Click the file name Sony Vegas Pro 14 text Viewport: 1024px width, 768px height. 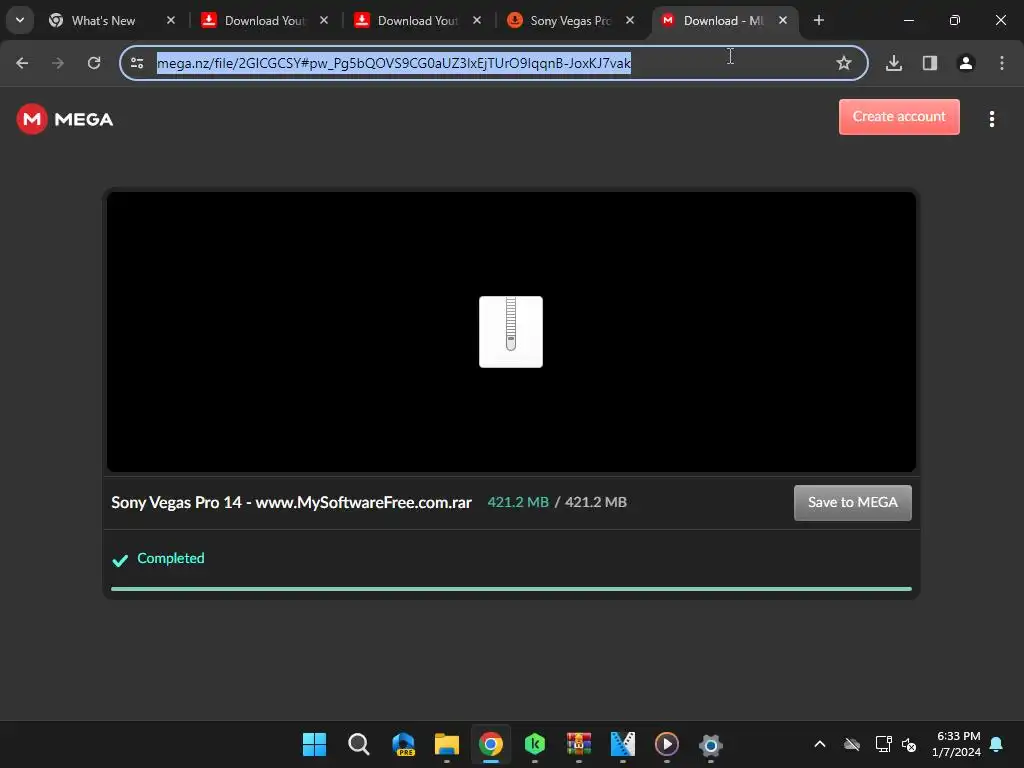(x=291, y=502)
